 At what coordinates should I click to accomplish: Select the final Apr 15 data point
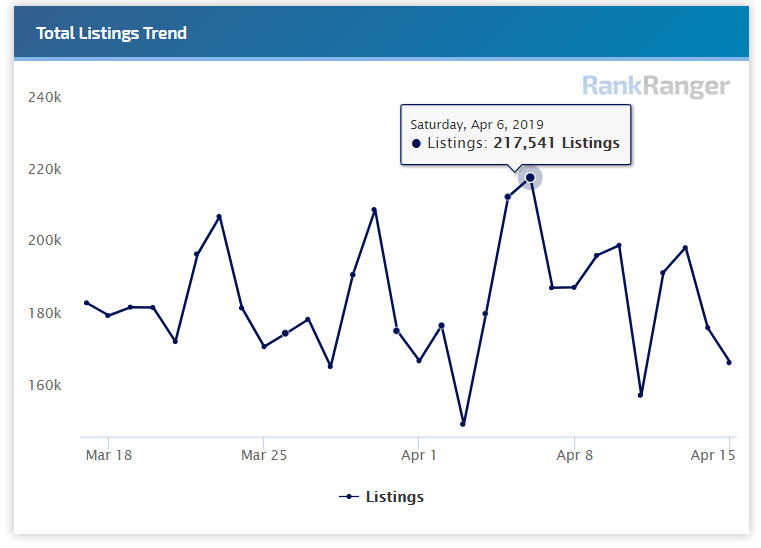[x=729, y=362]
